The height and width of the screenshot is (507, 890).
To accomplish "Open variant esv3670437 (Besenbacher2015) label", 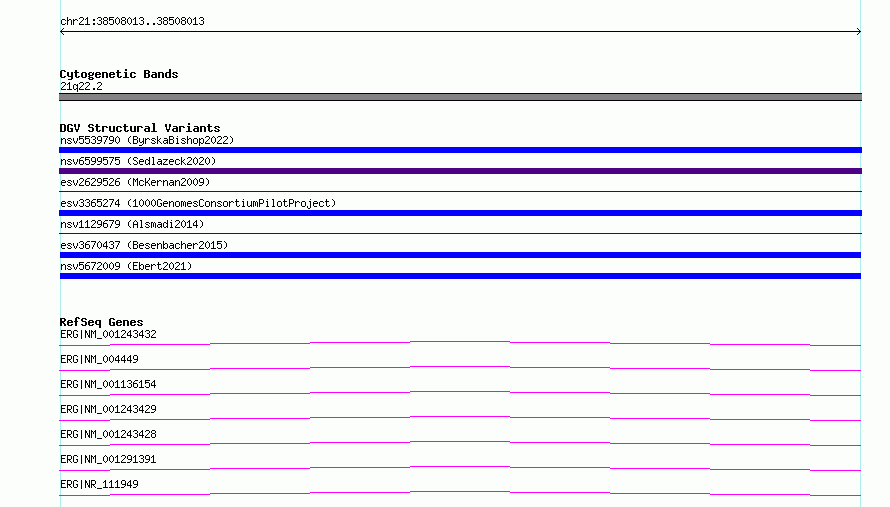I will tap(144, 245).
